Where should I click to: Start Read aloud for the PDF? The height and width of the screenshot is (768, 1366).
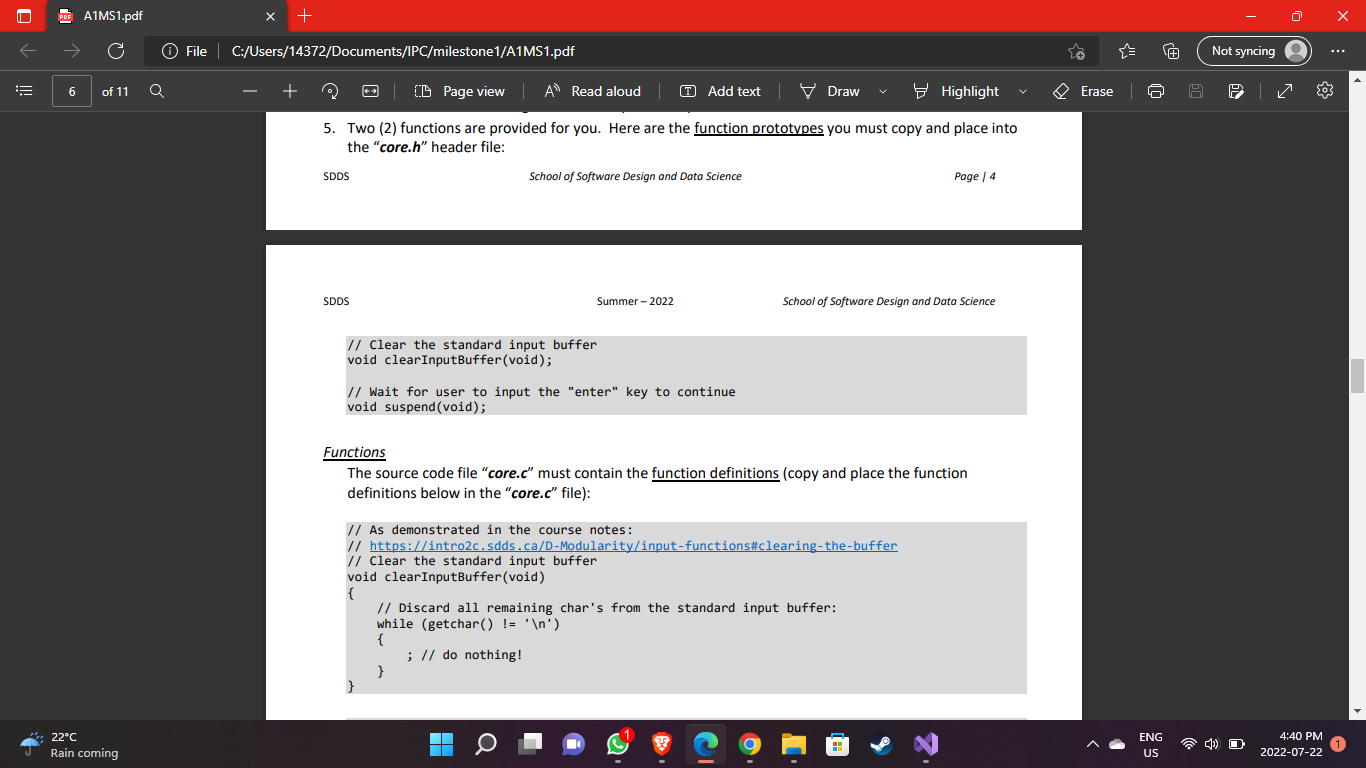click(593, 91)
